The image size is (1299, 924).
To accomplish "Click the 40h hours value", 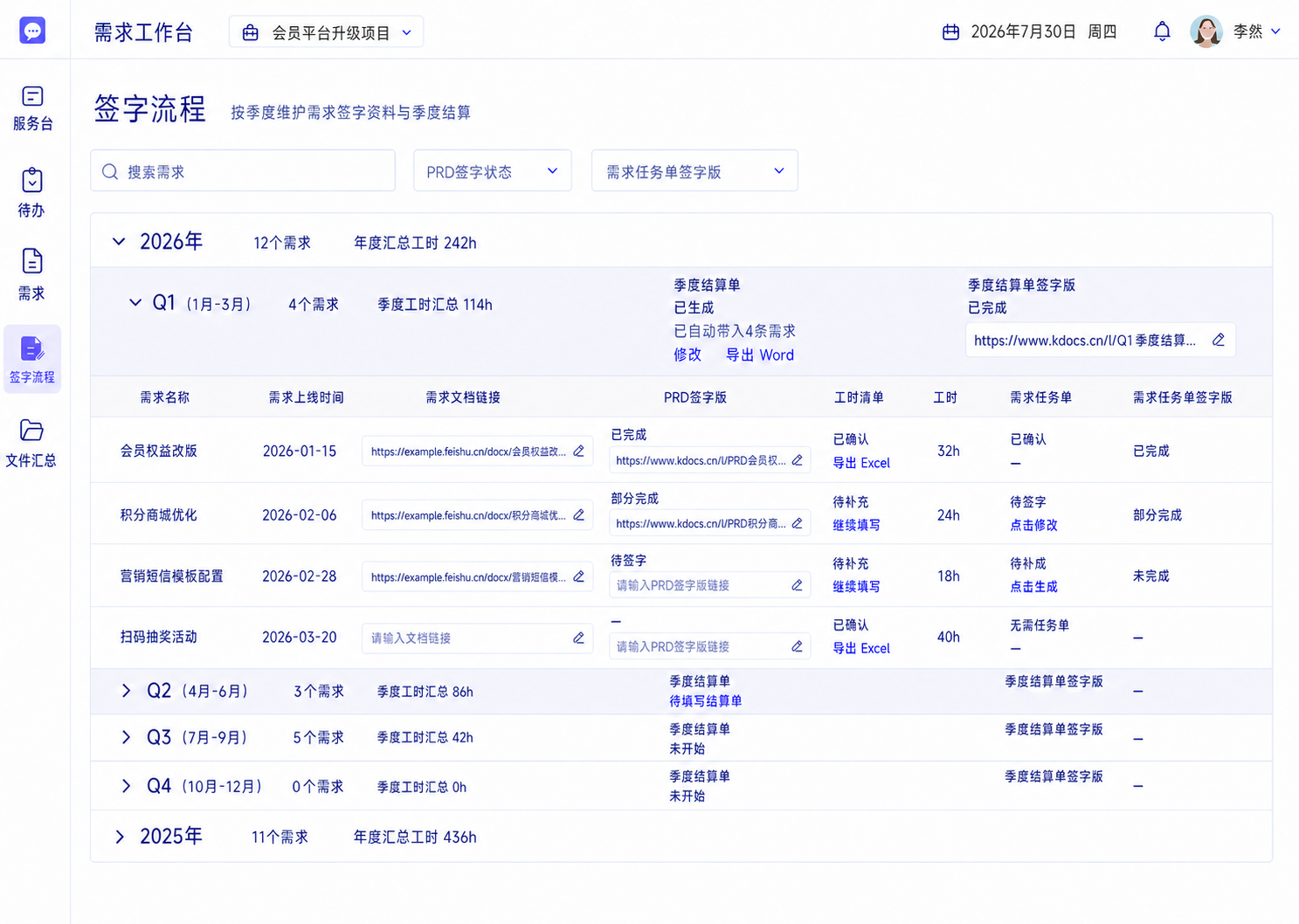I will click(x=949, y=638).
